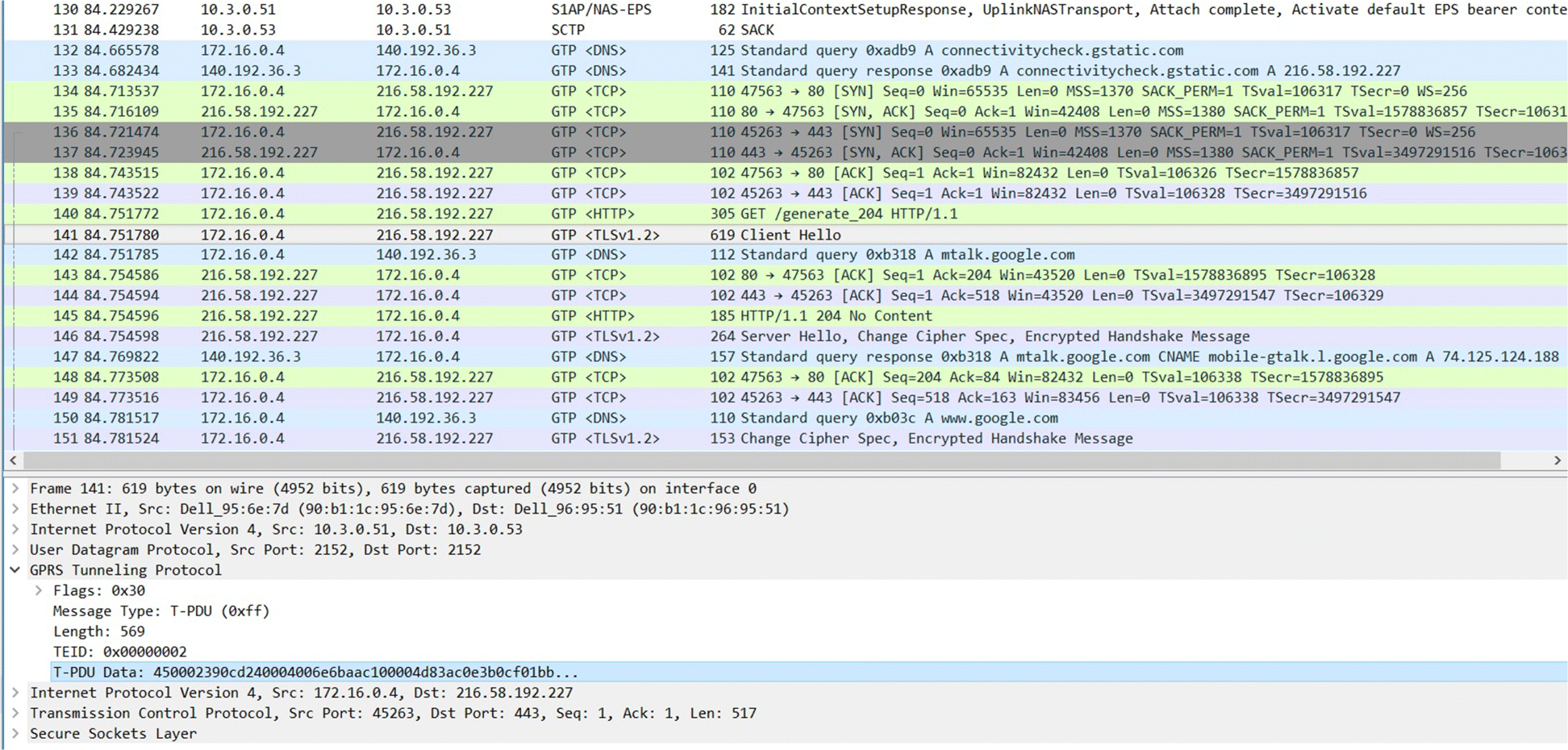Select packet 130 InitialContextSetupResponse row

(x=786, y=10)
